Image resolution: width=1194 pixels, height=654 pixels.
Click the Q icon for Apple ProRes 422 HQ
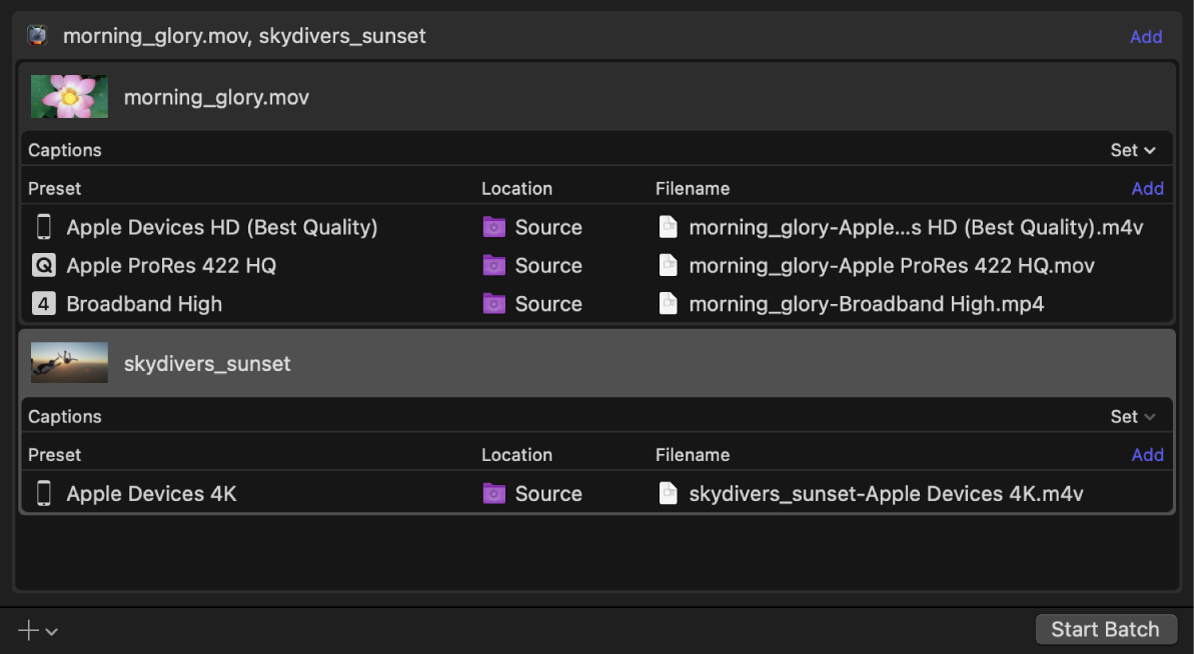[x=43, y=266]
